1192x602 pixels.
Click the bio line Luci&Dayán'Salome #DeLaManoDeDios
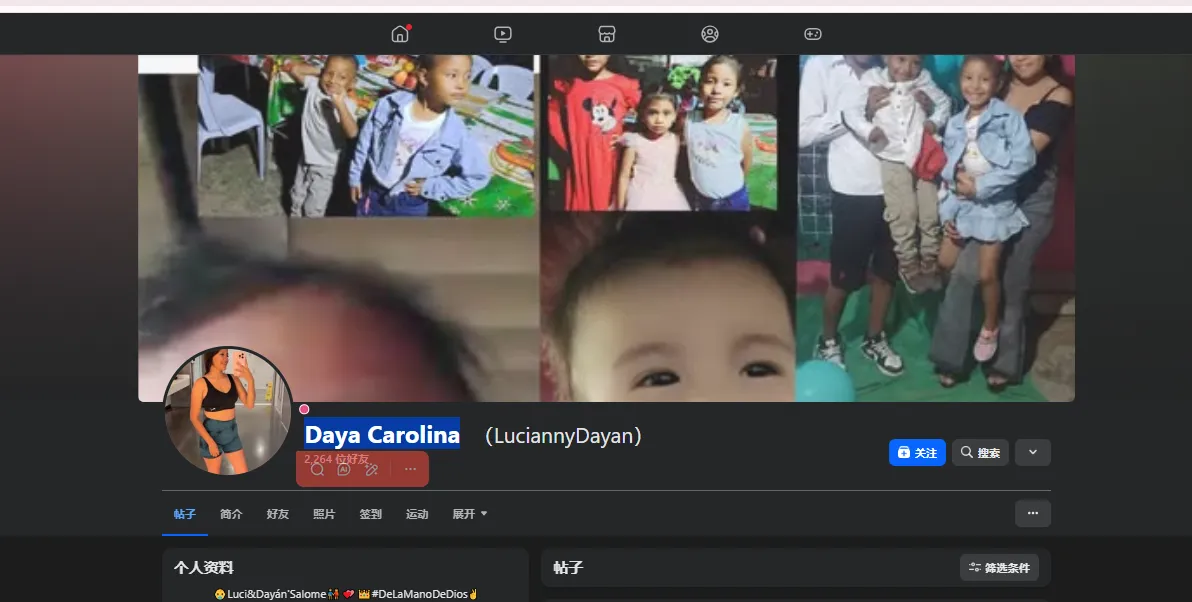click(x=347, y=594)
